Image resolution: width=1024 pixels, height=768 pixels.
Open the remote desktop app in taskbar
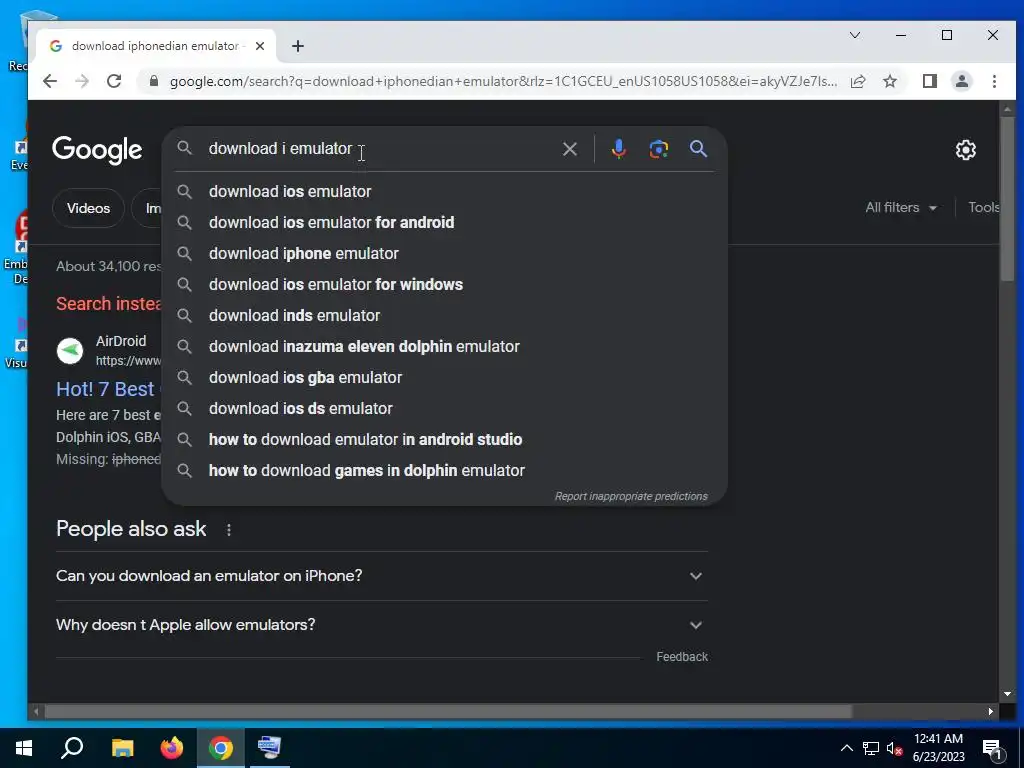coord(270,748)
